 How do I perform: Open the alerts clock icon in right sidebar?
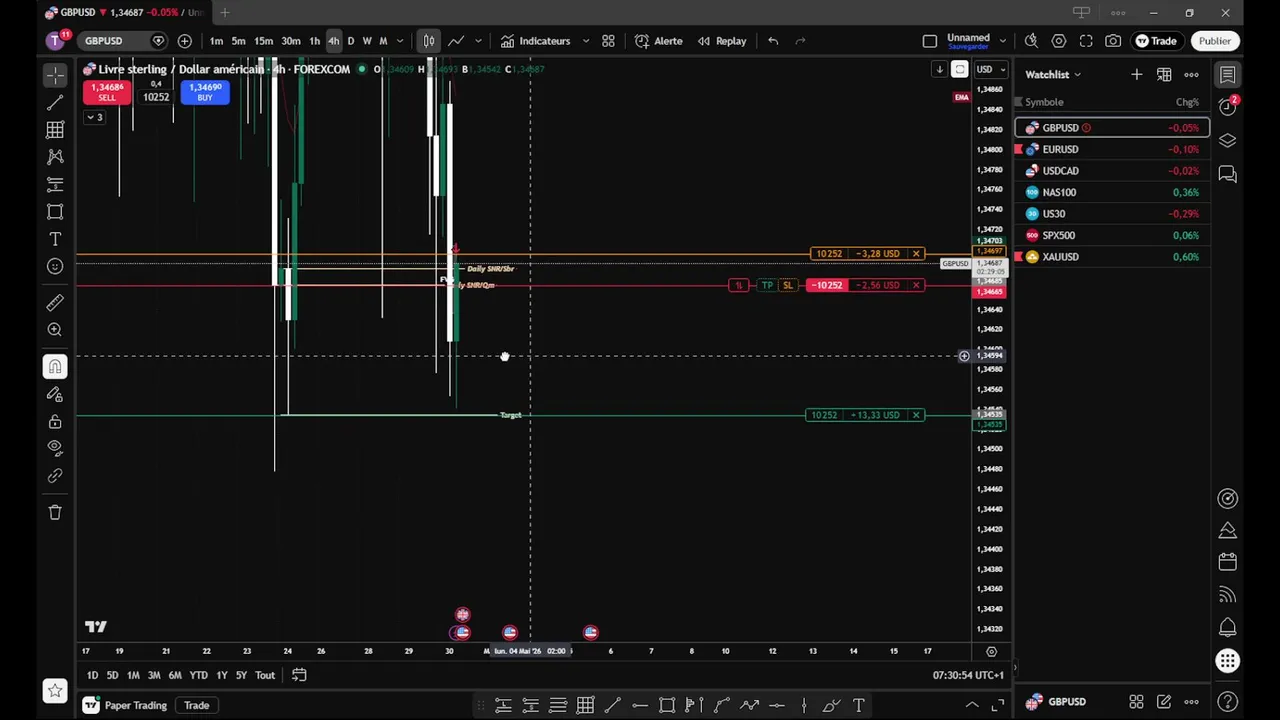1228,107
